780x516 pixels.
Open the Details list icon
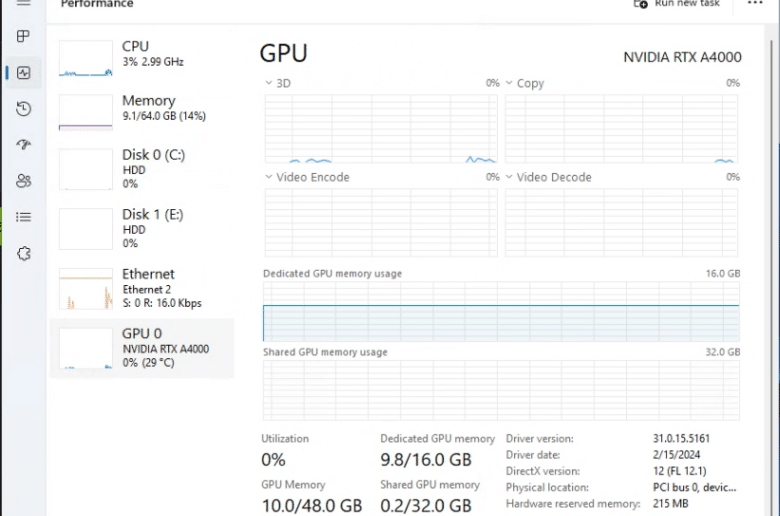23,217
